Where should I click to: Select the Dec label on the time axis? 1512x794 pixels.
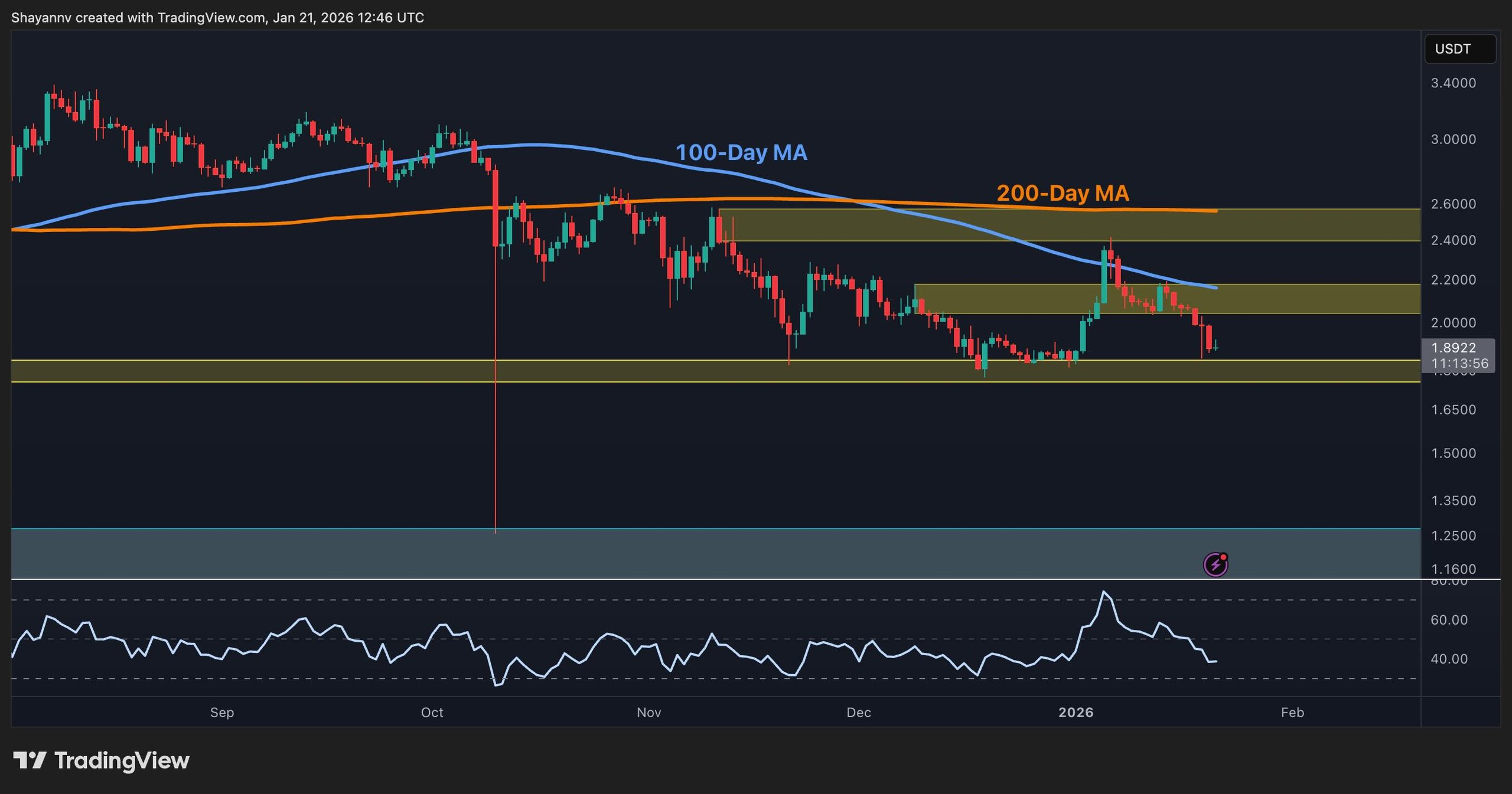(x=859, y=713)
